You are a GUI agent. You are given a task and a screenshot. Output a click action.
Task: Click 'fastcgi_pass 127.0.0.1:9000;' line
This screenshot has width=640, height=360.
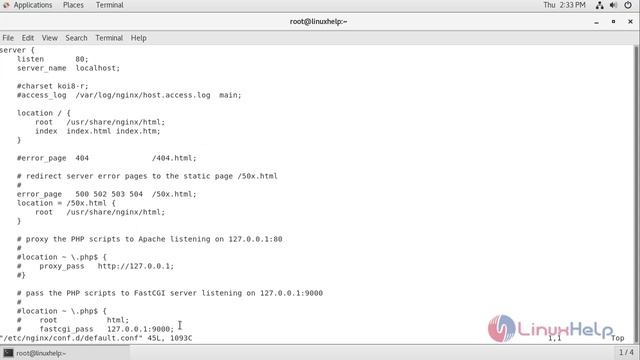coord(95,329)
